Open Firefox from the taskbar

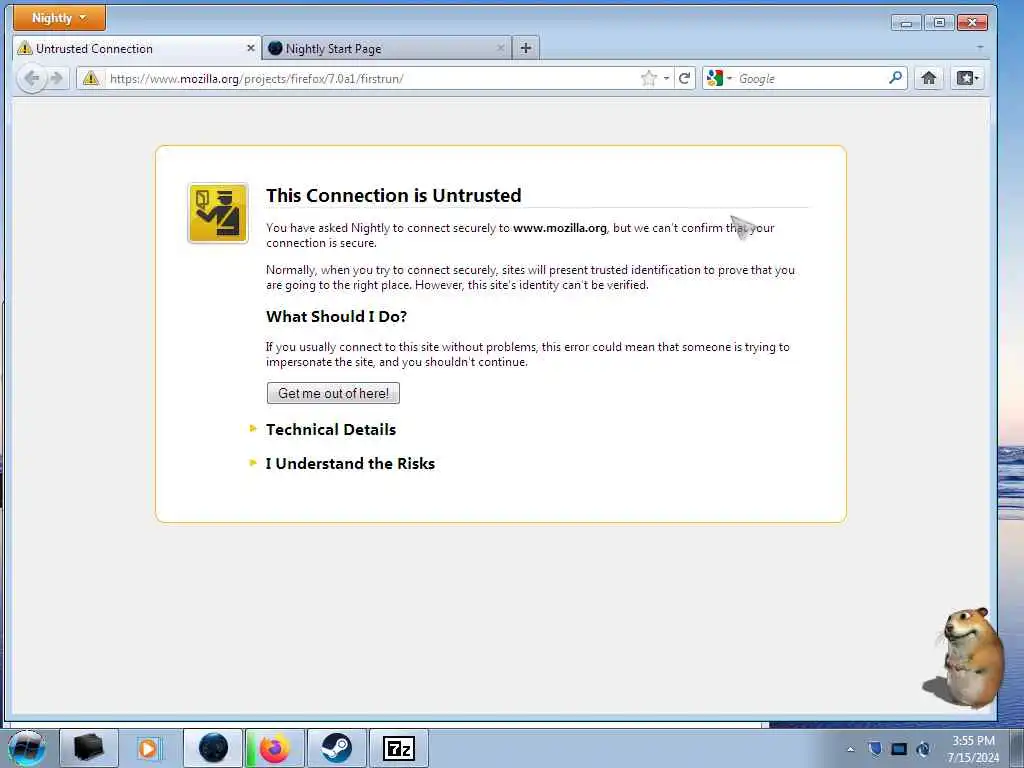click(x=274, y=748)
